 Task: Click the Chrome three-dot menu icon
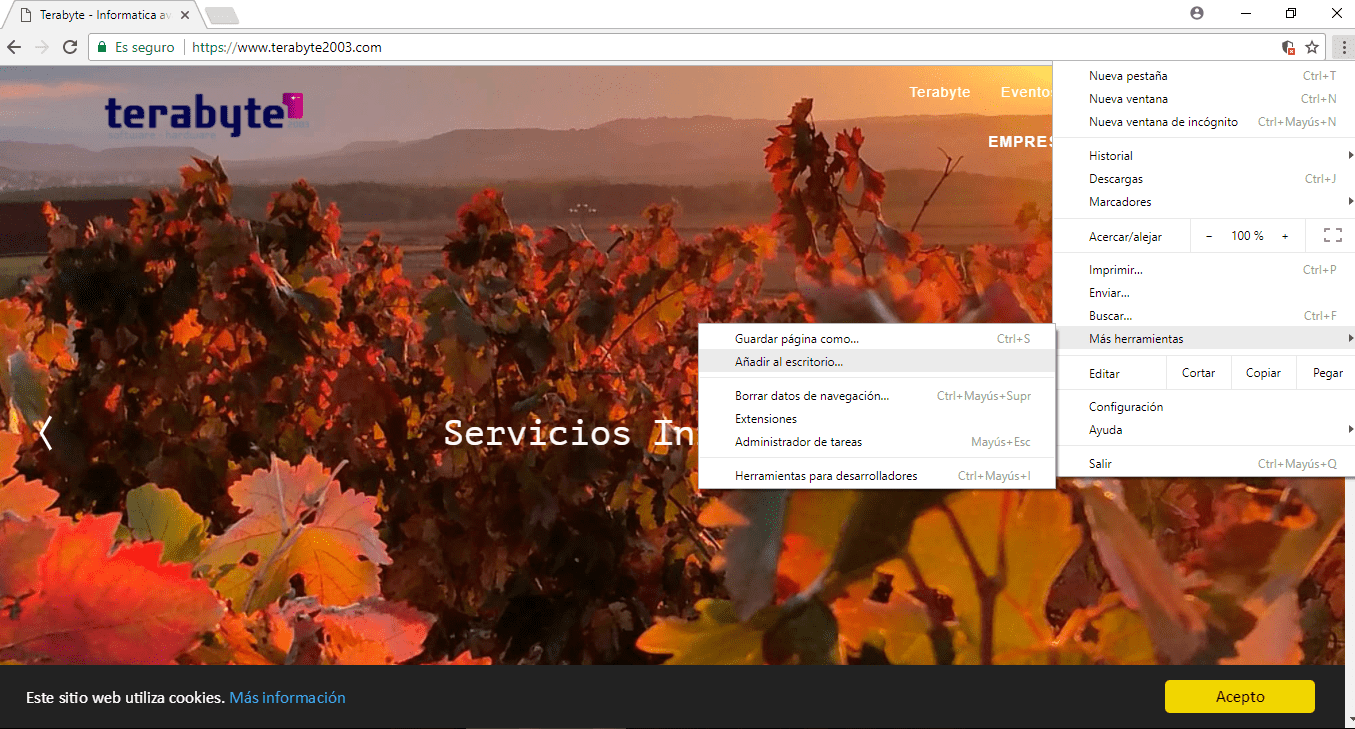click(x=1342, y=47)
